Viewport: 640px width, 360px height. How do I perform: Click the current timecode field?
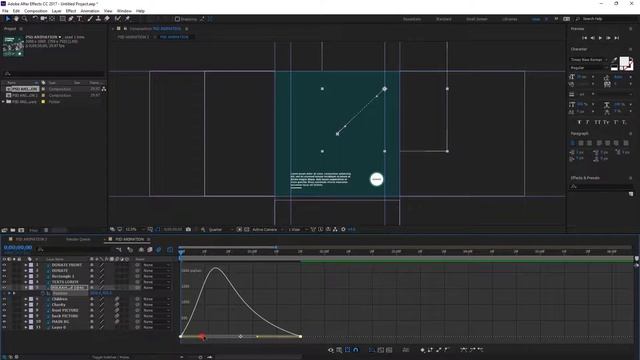click(18, 248)
